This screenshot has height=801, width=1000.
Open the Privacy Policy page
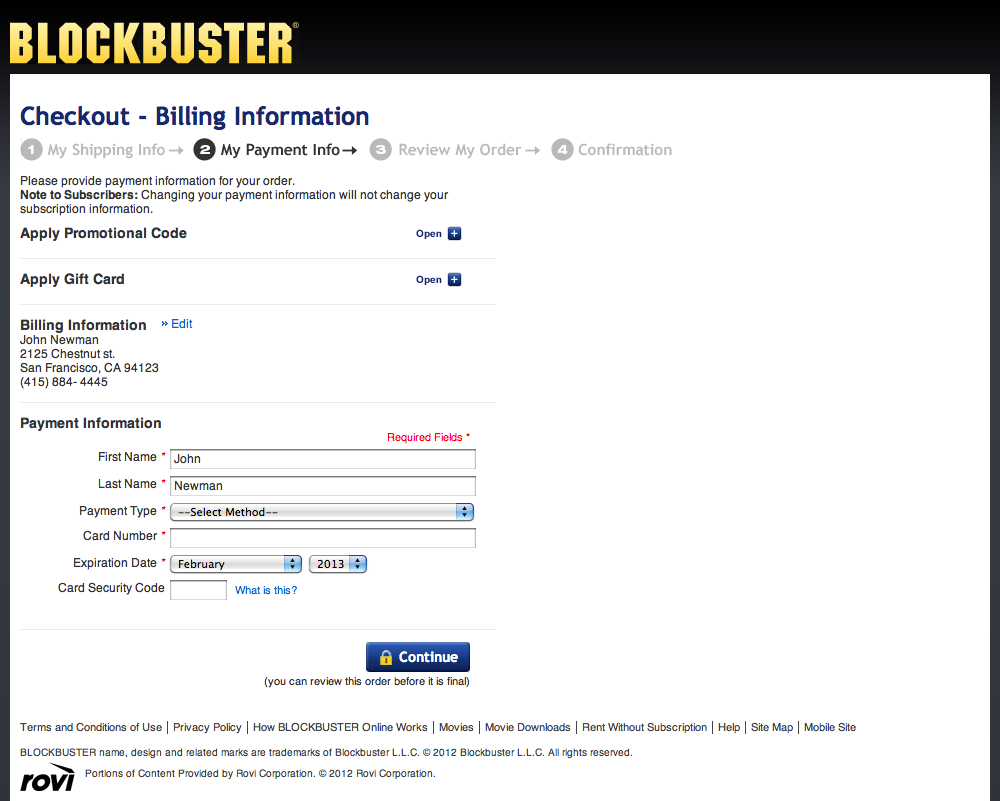point(207,727)
